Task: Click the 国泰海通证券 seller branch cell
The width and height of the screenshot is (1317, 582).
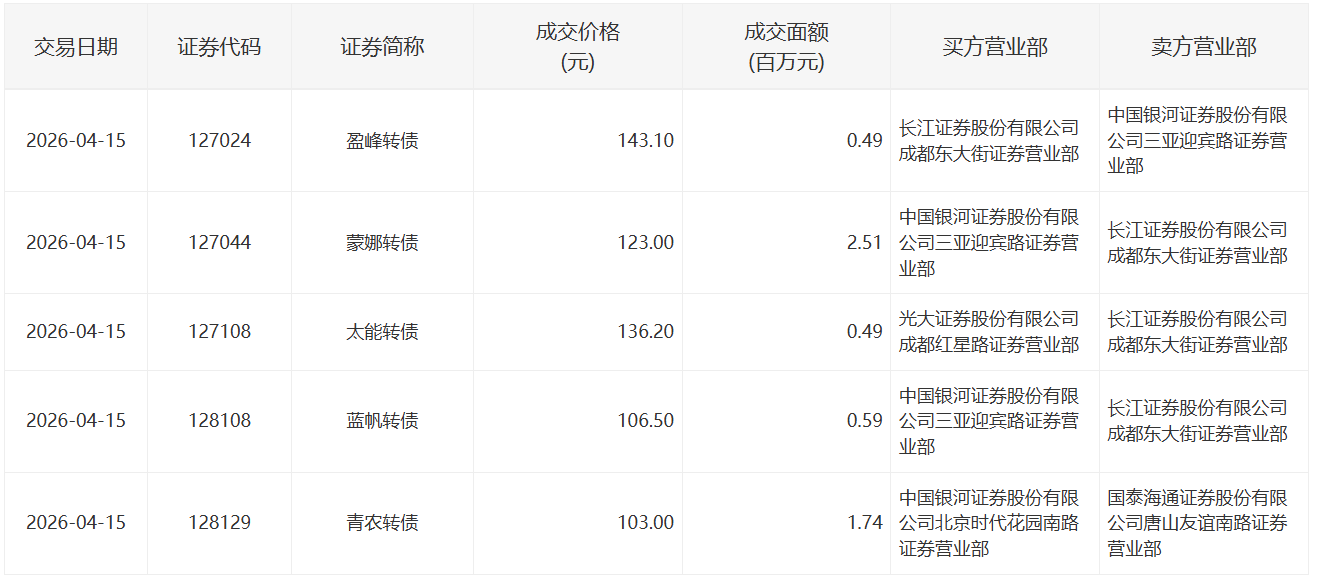Action: tap(1197, 523)
